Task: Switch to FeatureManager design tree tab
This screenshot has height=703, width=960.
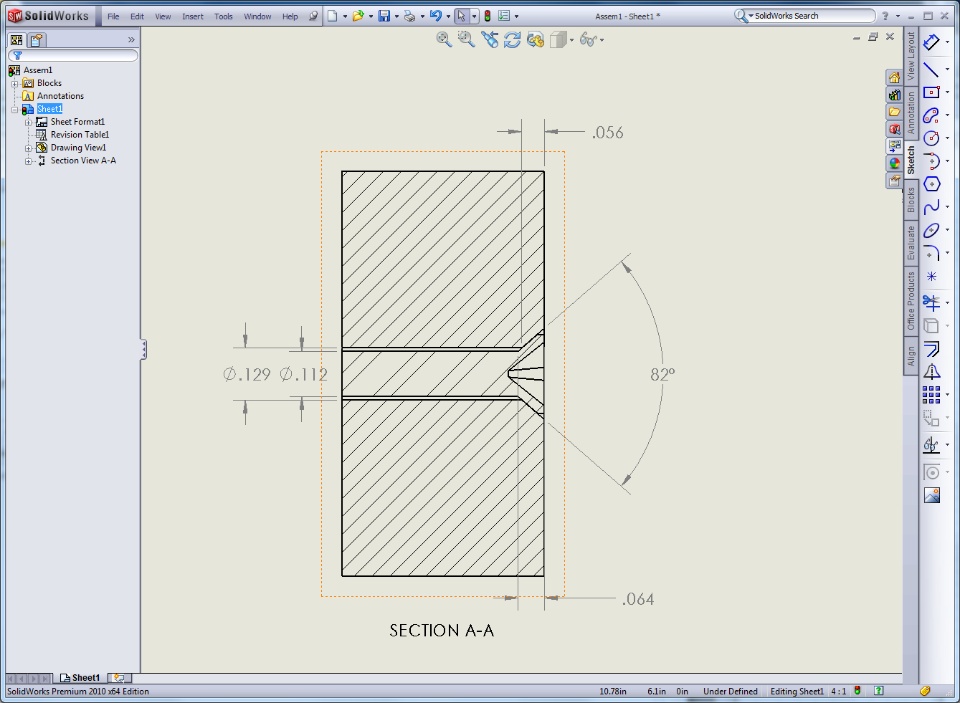Action: click(17, 40)
